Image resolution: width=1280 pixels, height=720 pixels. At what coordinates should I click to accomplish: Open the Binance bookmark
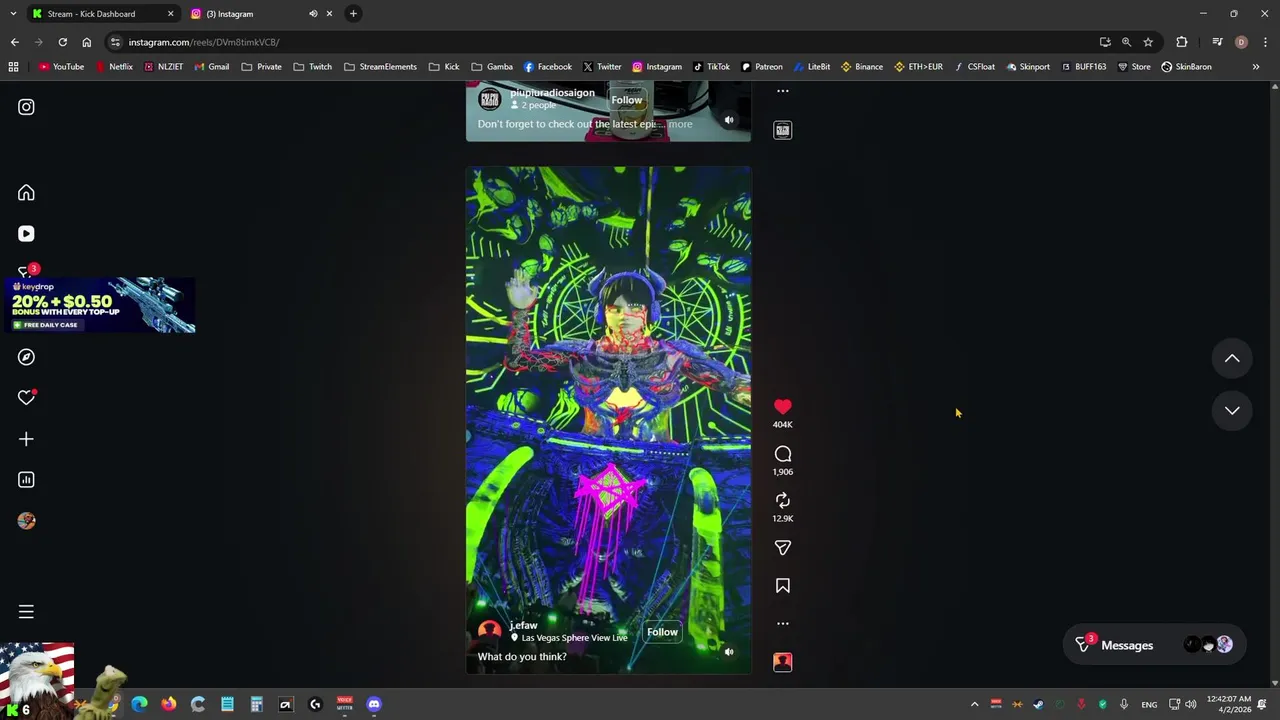[861, 67]
